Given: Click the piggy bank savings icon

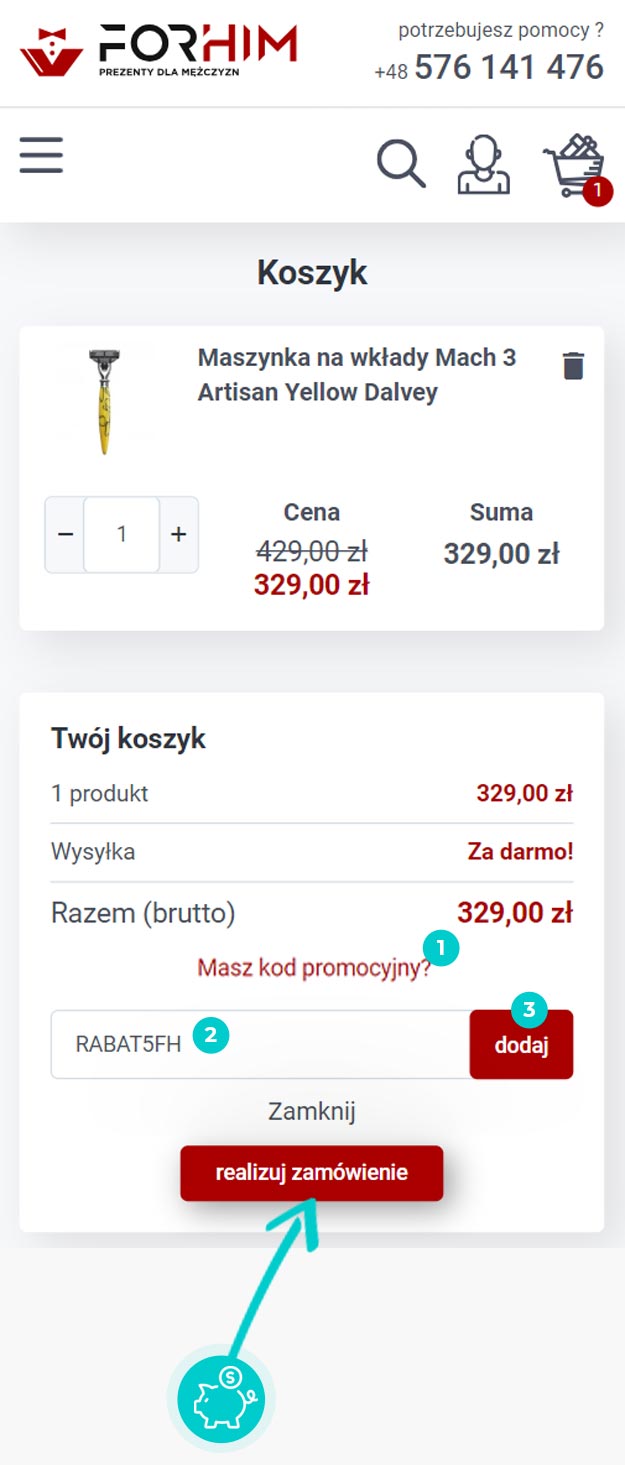Looking at the screenshot, I should point(220,1398).
